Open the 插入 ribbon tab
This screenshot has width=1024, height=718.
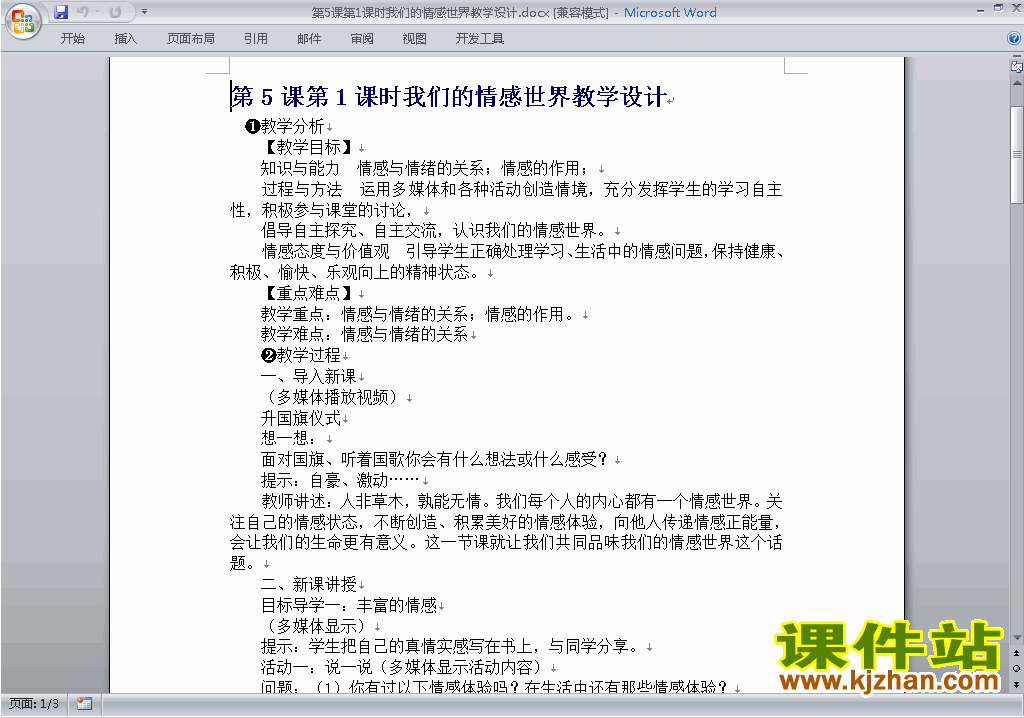[125, 39]
